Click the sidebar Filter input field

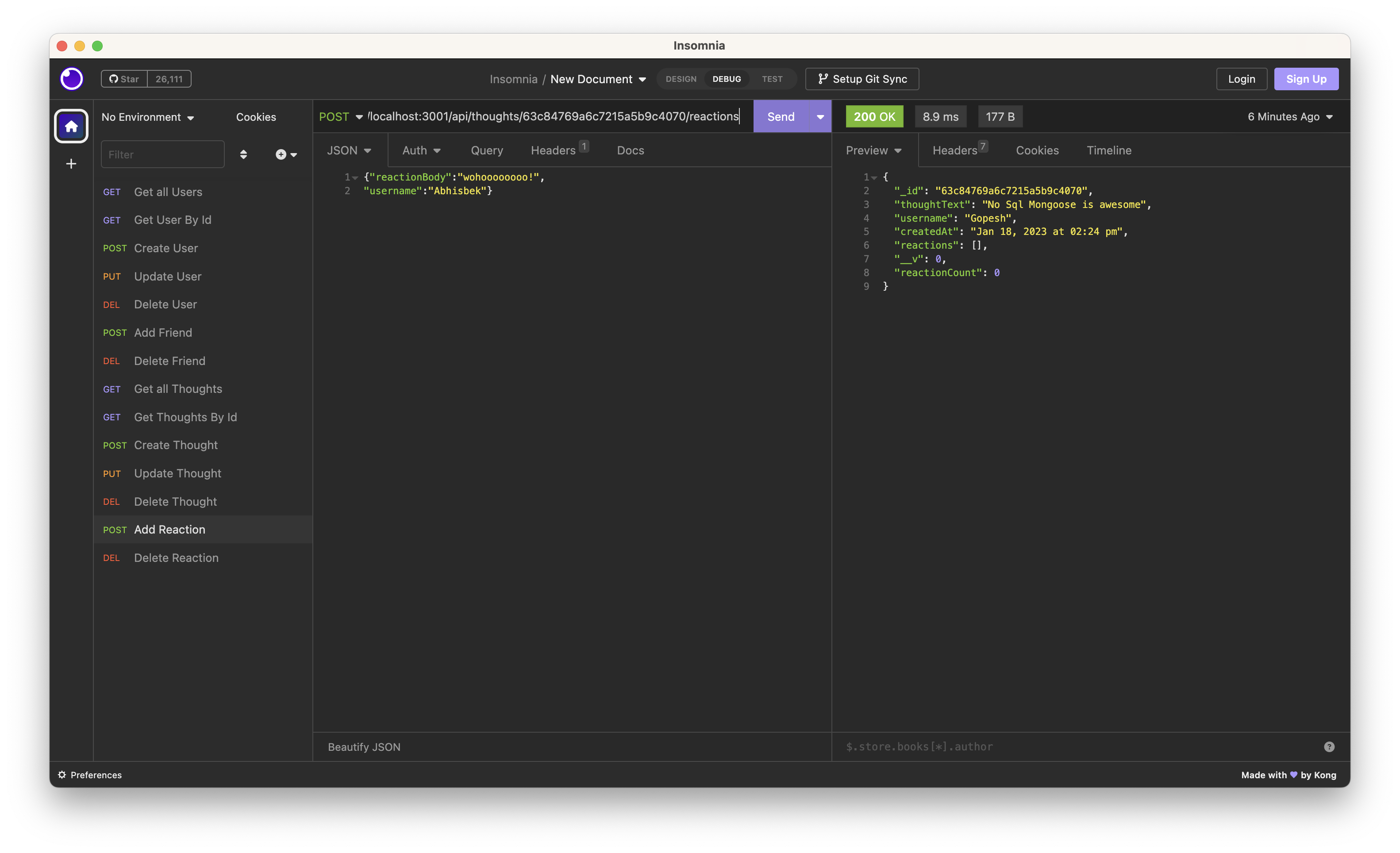(162, 154)
